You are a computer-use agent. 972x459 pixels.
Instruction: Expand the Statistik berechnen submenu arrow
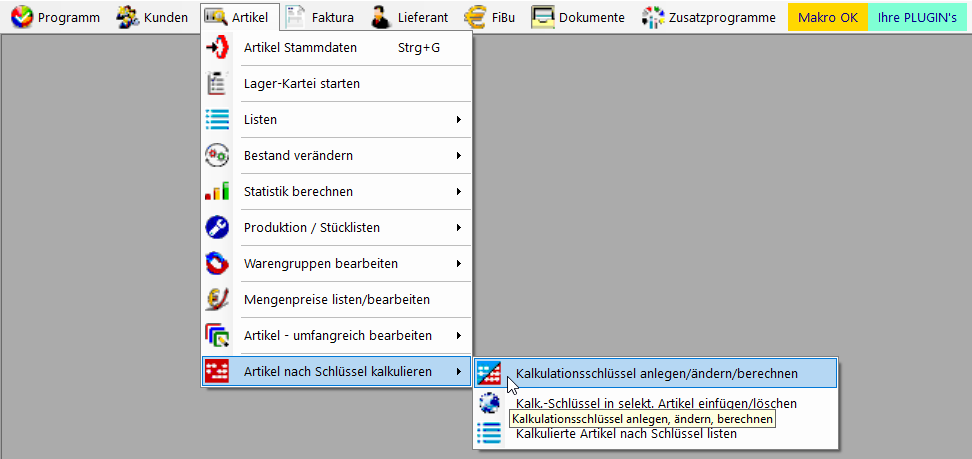[x=459, y=191]
